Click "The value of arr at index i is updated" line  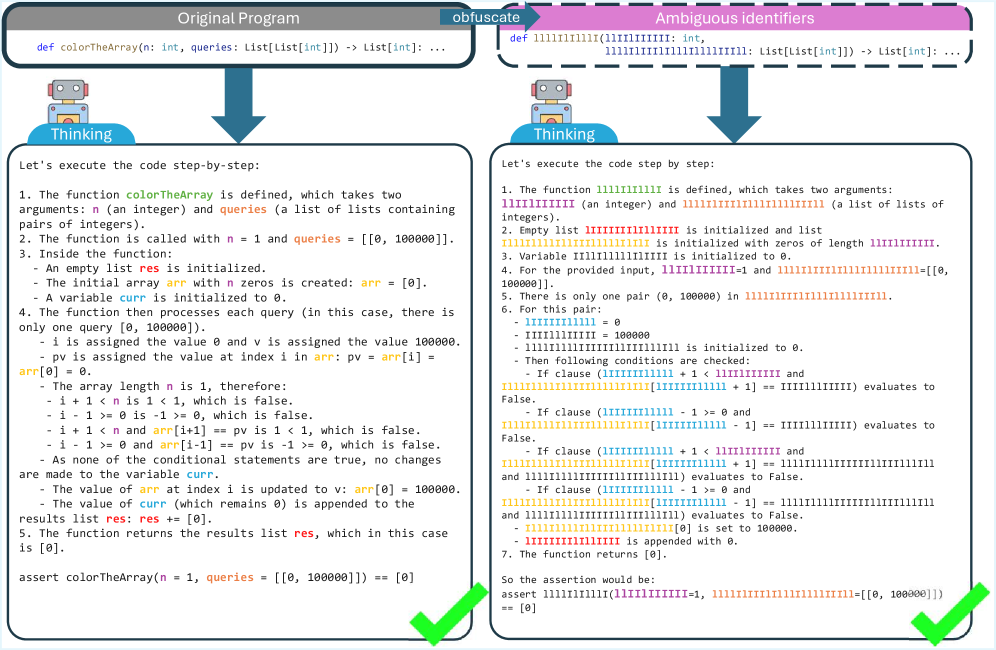click(250, 489)
